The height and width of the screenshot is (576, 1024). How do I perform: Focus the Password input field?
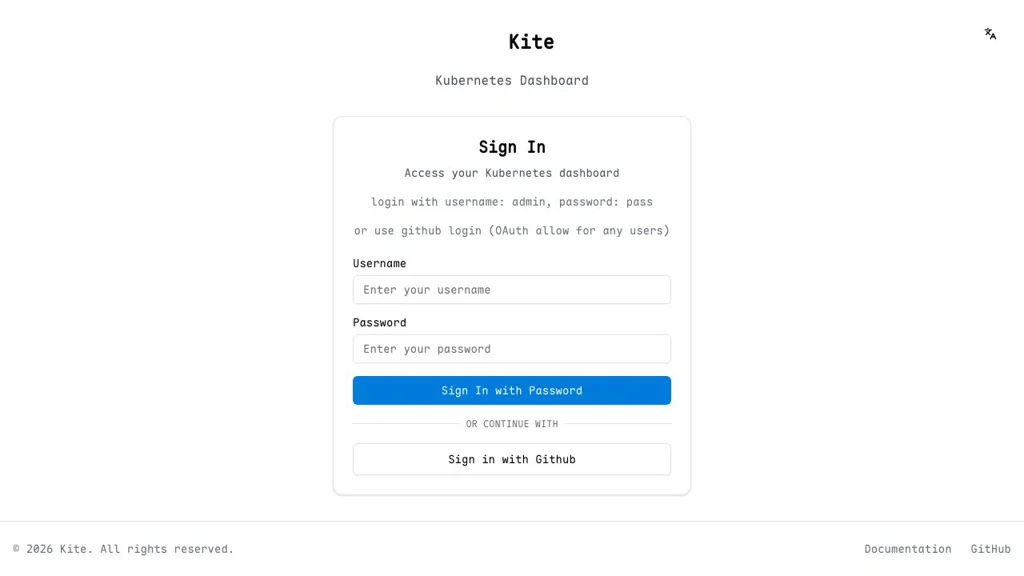511,349
